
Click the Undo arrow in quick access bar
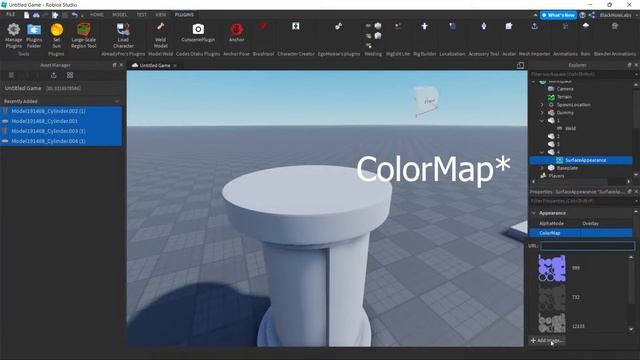(75, 15)
